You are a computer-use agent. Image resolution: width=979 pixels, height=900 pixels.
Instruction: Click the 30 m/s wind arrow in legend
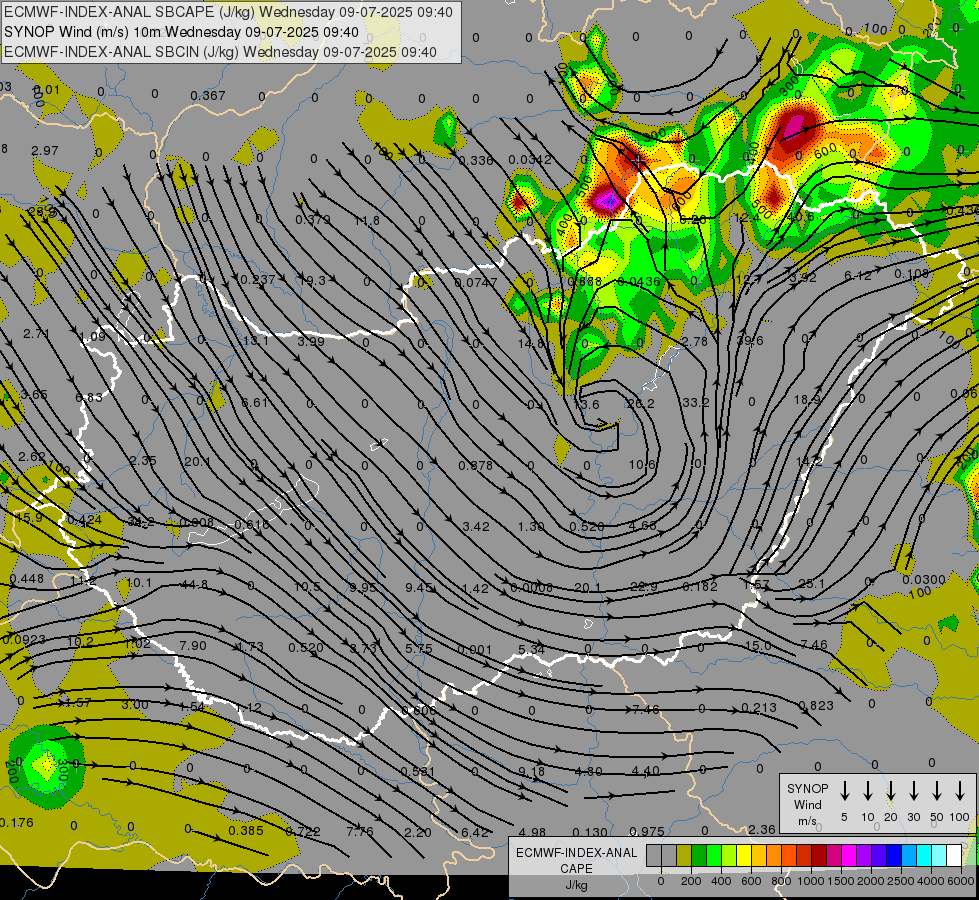914,791
